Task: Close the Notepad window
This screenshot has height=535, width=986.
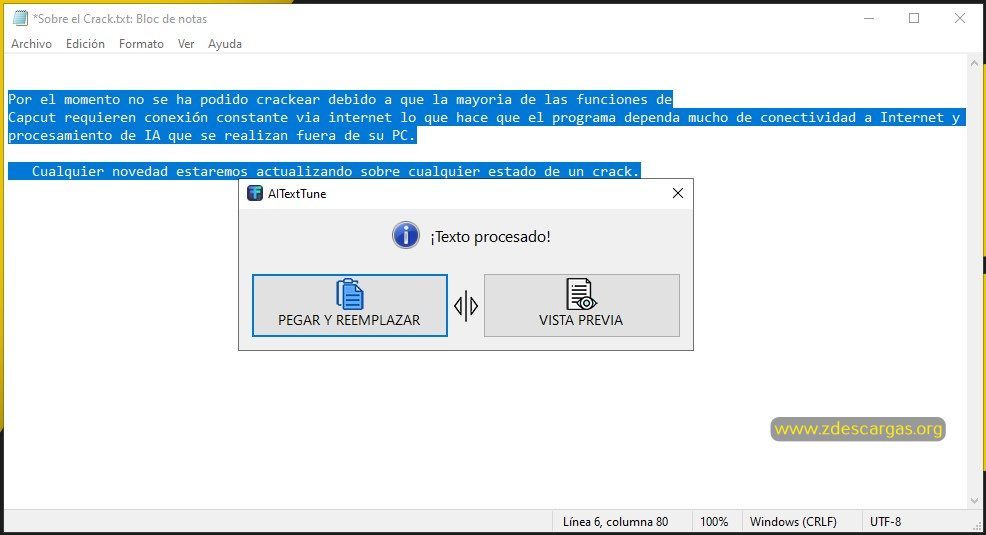Action: pos(960,18)
